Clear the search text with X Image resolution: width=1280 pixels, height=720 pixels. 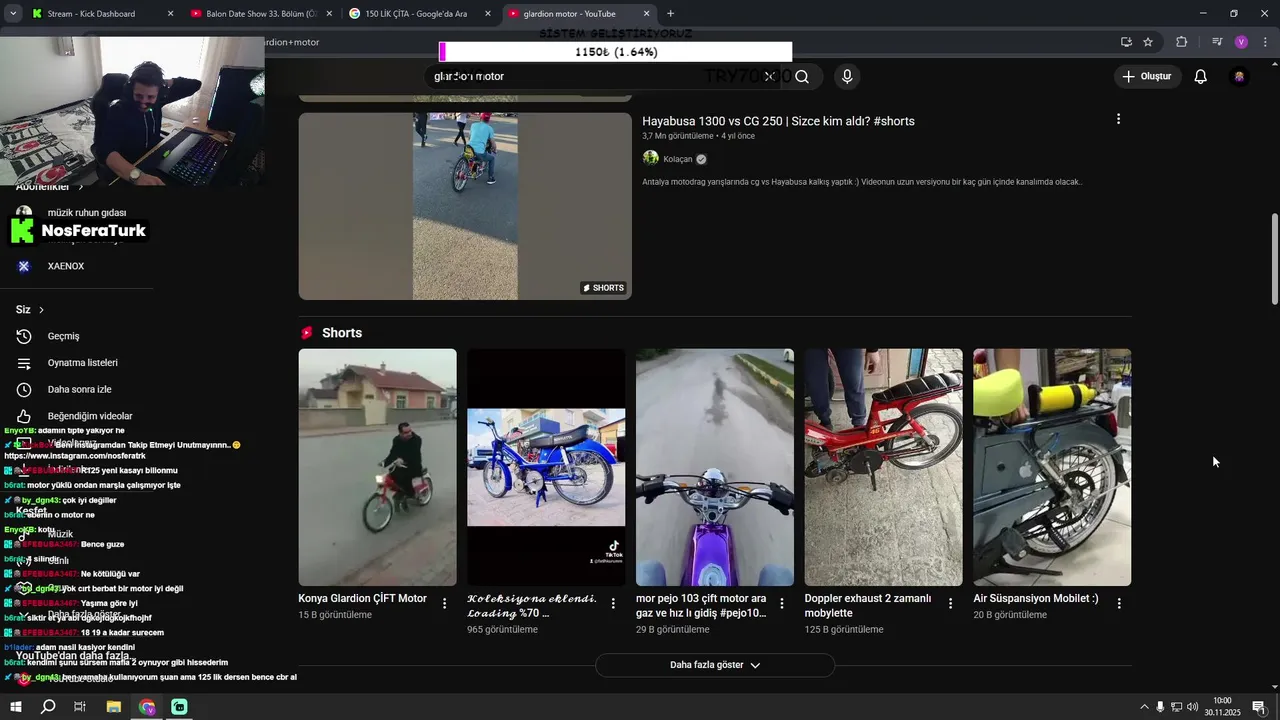[x=769, y=77]
